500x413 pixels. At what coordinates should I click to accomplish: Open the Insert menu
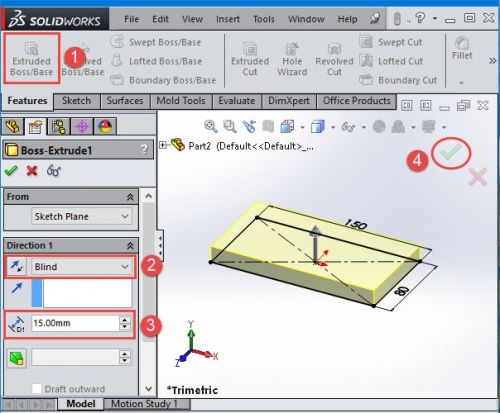click(228, 19)
